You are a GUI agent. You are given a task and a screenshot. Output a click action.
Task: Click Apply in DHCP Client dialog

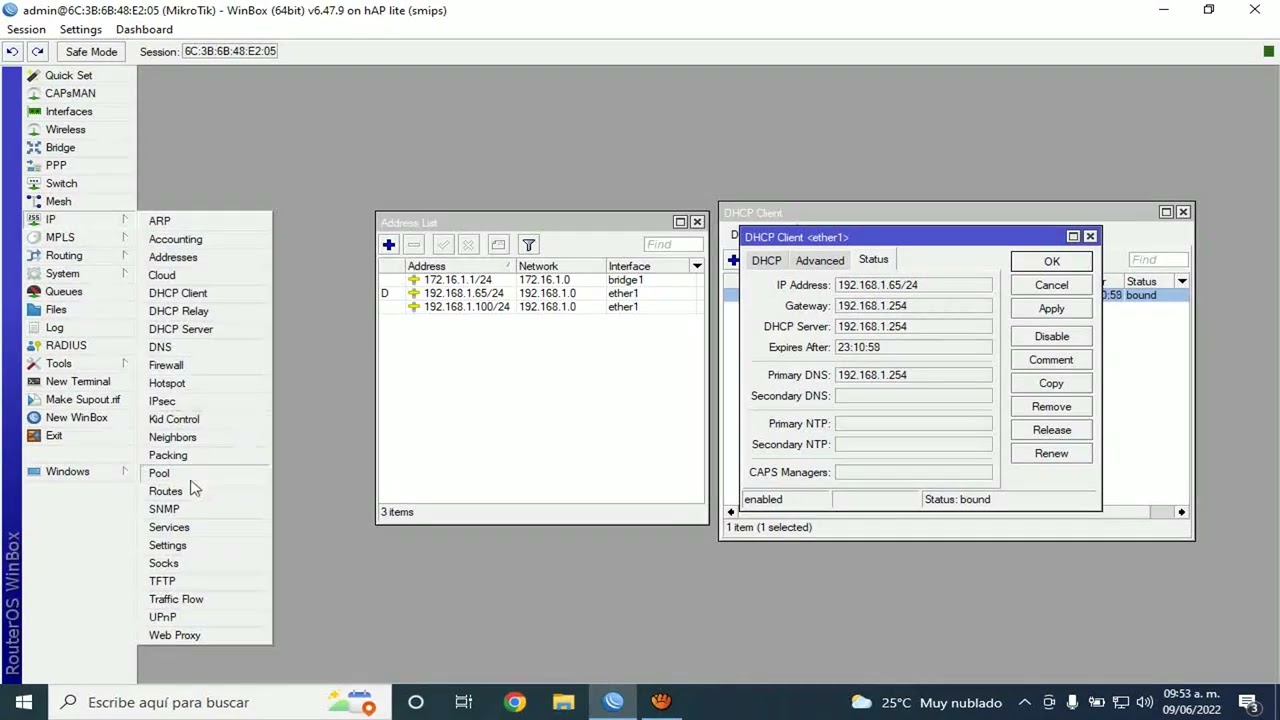coord(1052,309)
